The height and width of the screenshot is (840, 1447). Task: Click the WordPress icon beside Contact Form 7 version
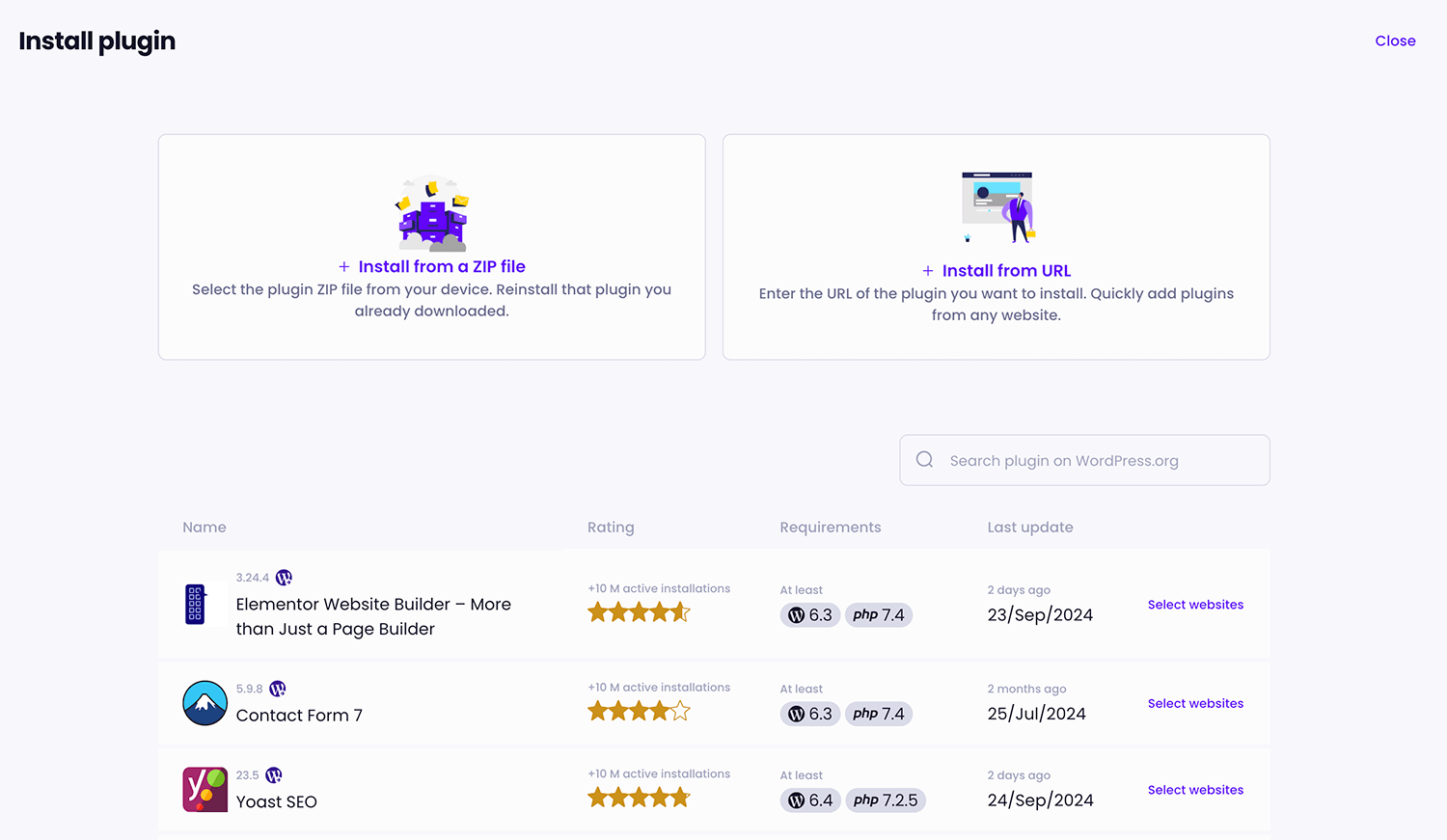pos(278,689)
